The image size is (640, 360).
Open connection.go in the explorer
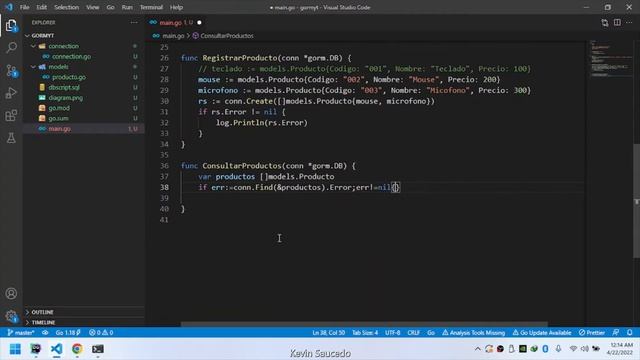coord(84,56)
